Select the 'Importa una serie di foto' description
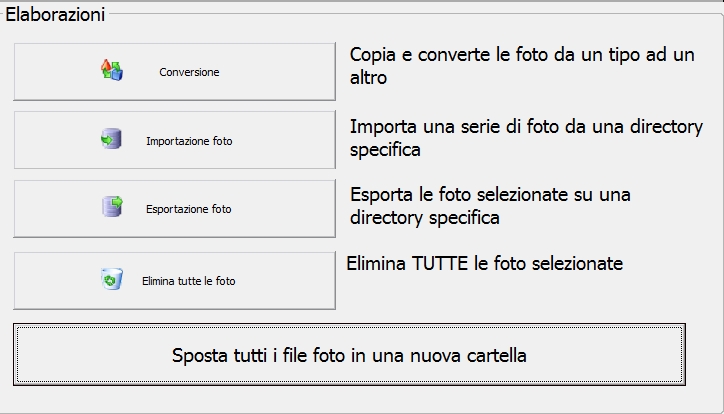 point(526,138)
